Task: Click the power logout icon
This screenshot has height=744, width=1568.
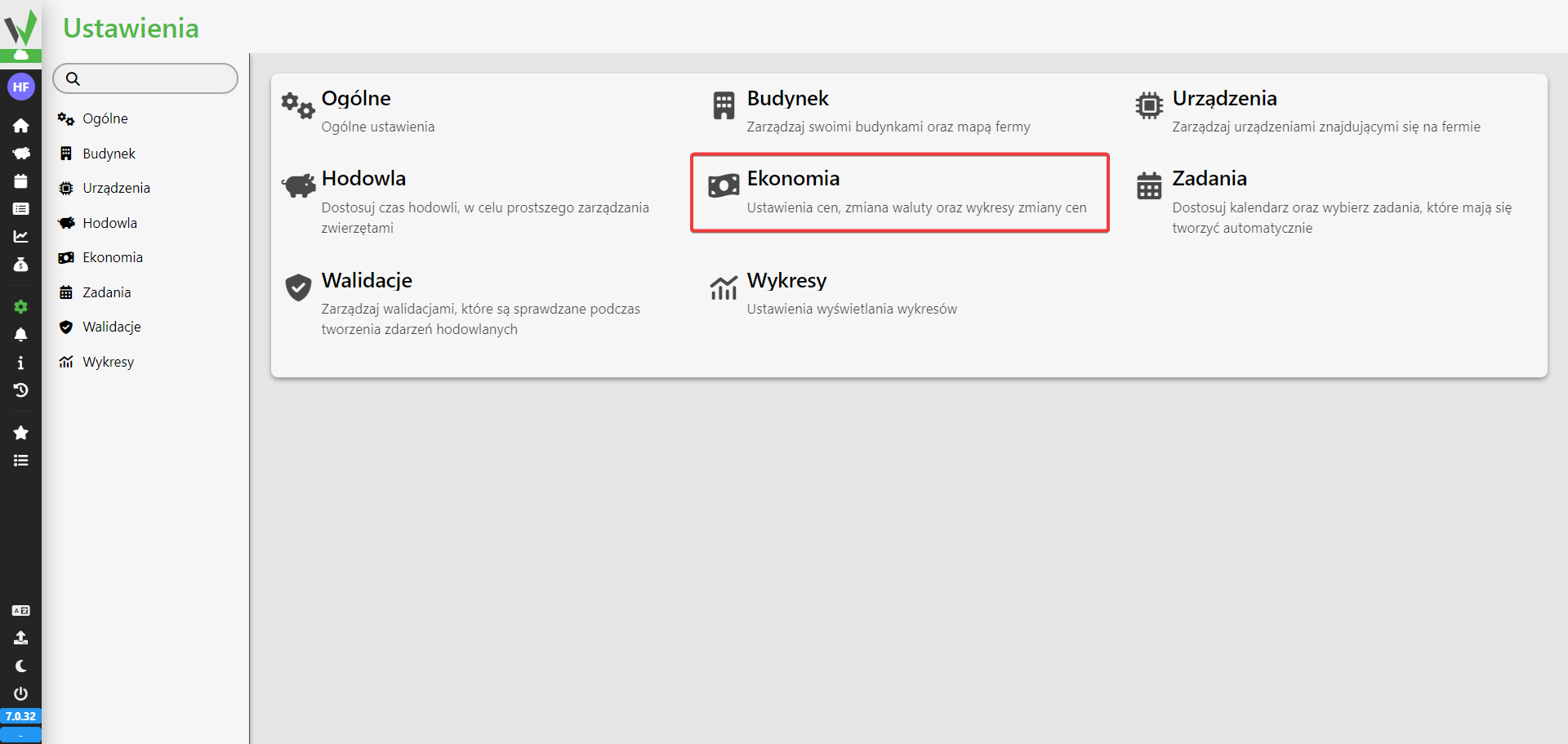Action: 20,693
